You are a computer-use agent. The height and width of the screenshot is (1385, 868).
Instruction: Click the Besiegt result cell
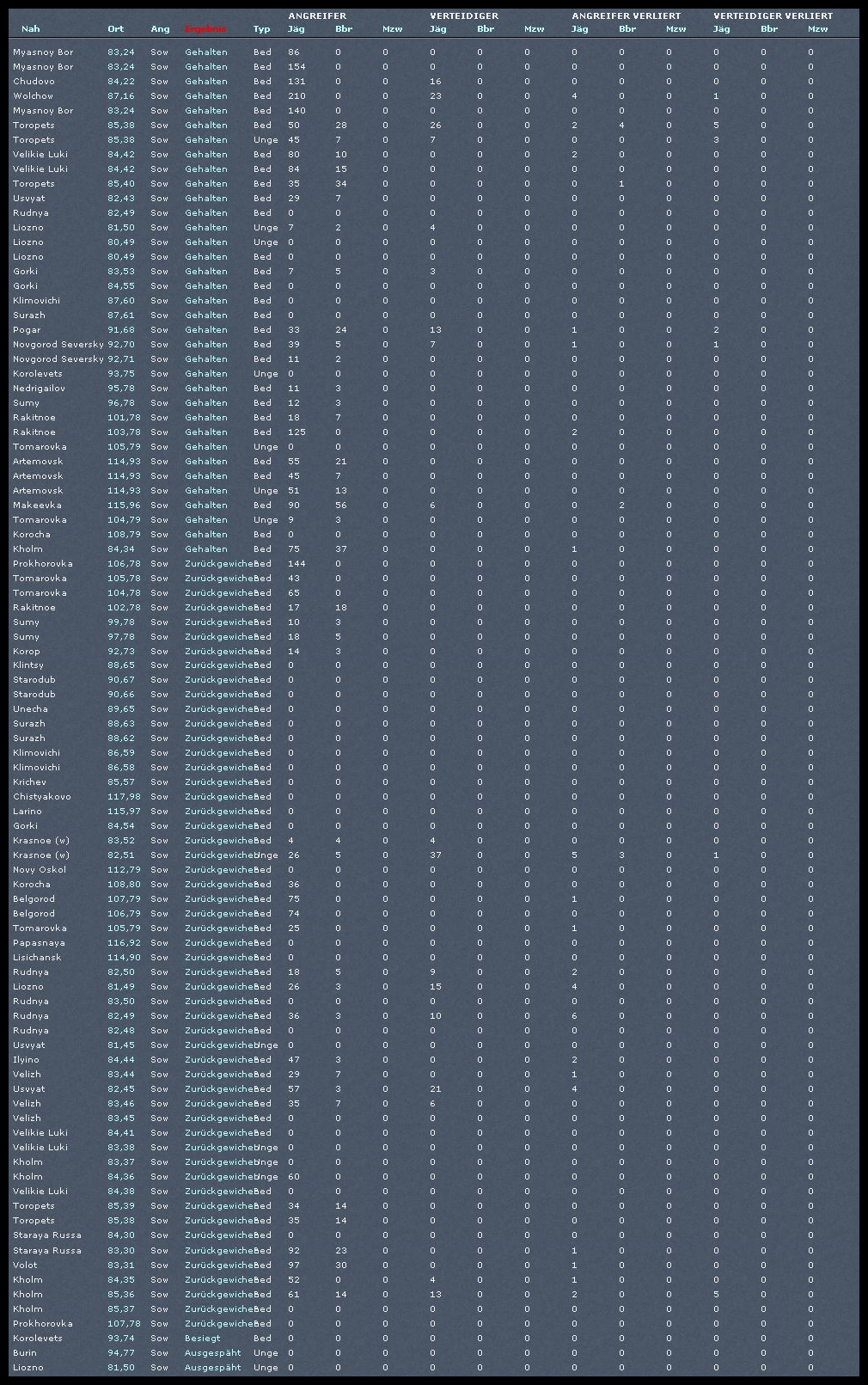coord(203,1339)
